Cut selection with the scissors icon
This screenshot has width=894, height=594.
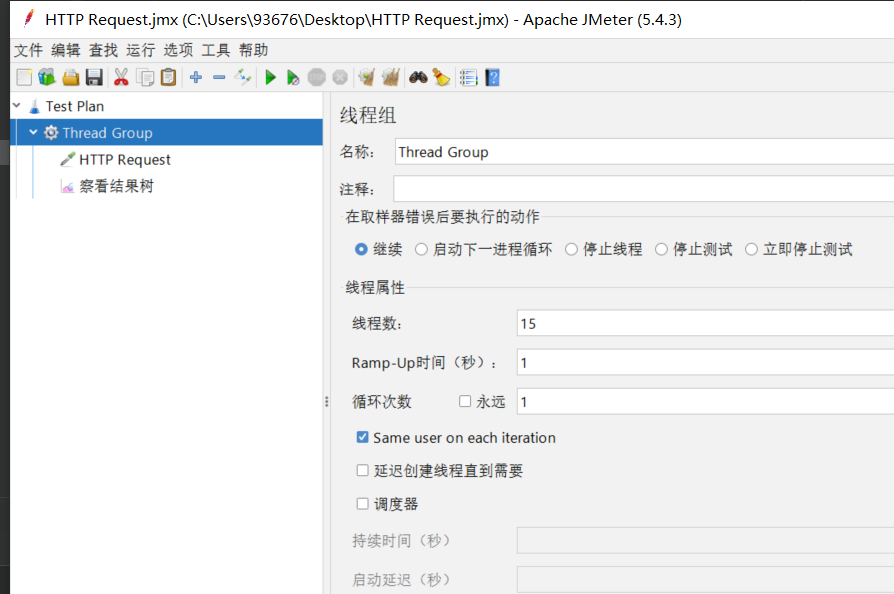click(121, 77)
